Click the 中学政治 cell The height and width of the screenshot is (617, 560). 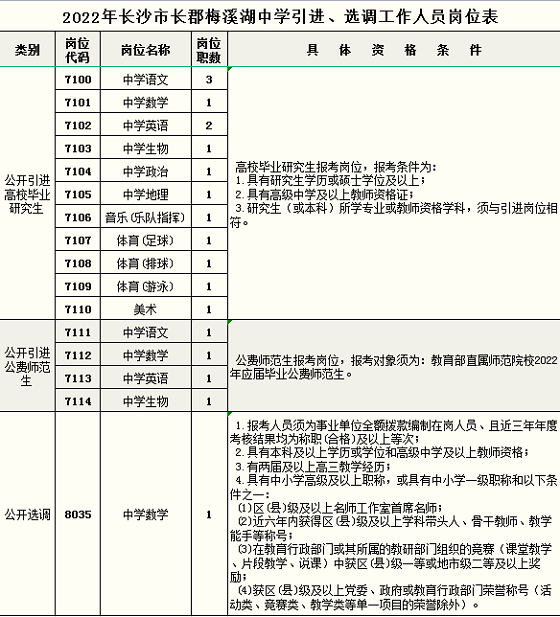coord(146,171)
